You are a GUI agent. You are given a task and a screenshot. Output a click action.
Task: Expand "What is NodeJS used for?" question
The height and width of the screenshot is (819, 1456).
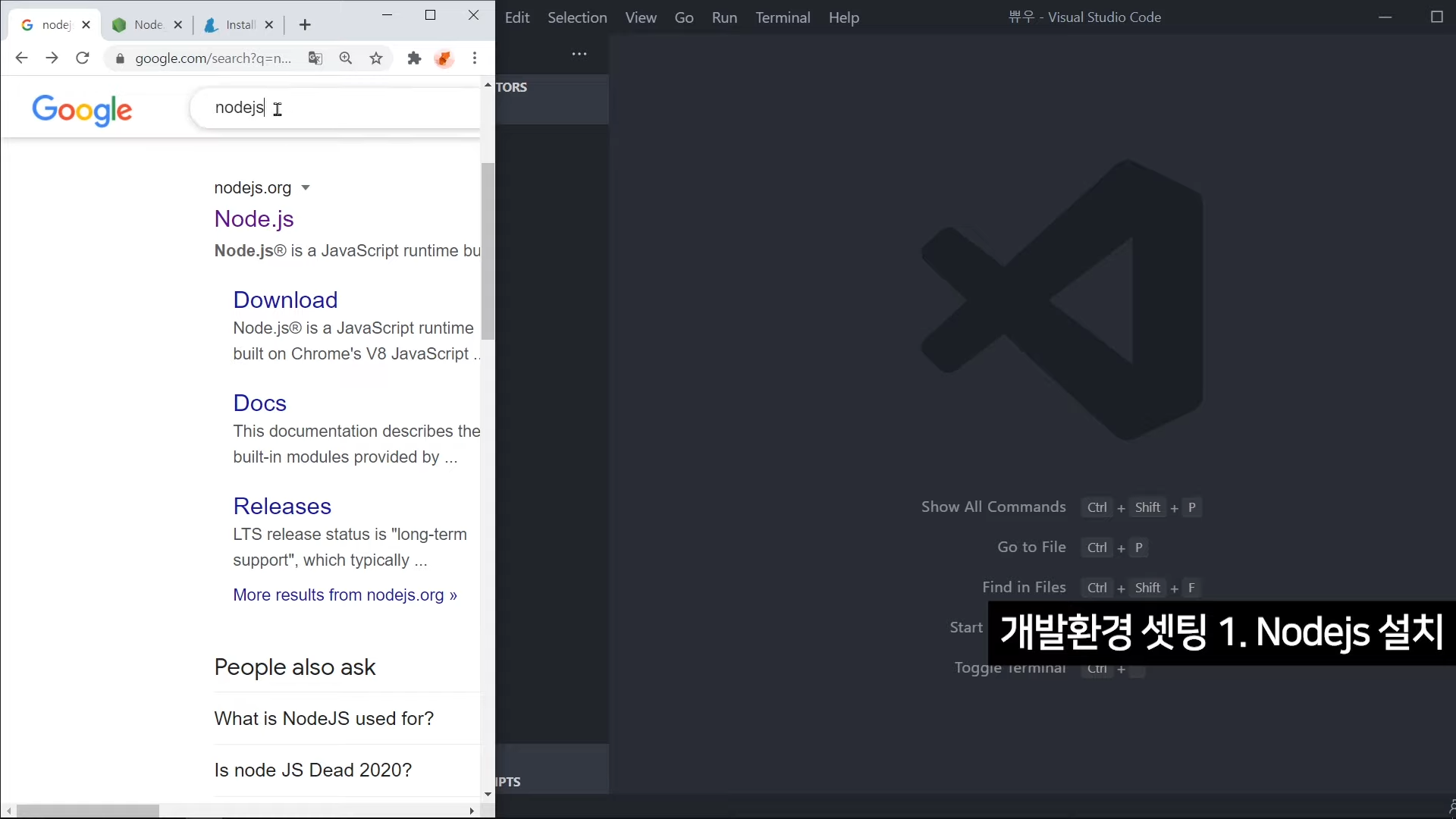(x=324, y=719)
